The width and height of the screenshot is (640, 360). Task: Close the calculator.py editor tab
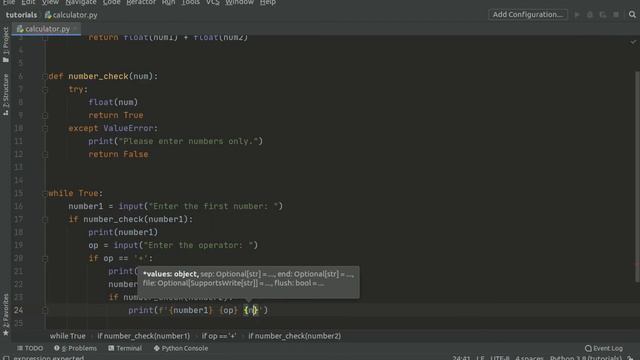click(x=76, y=29)
